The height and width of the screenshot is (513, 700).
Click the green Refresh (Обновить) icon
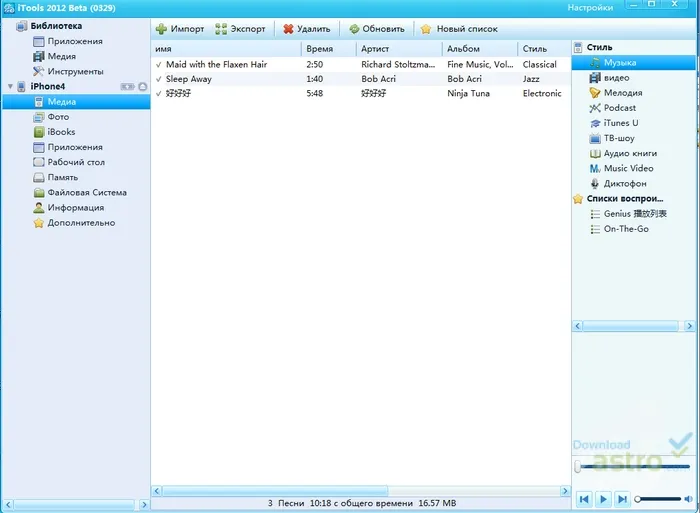point(354,29)
